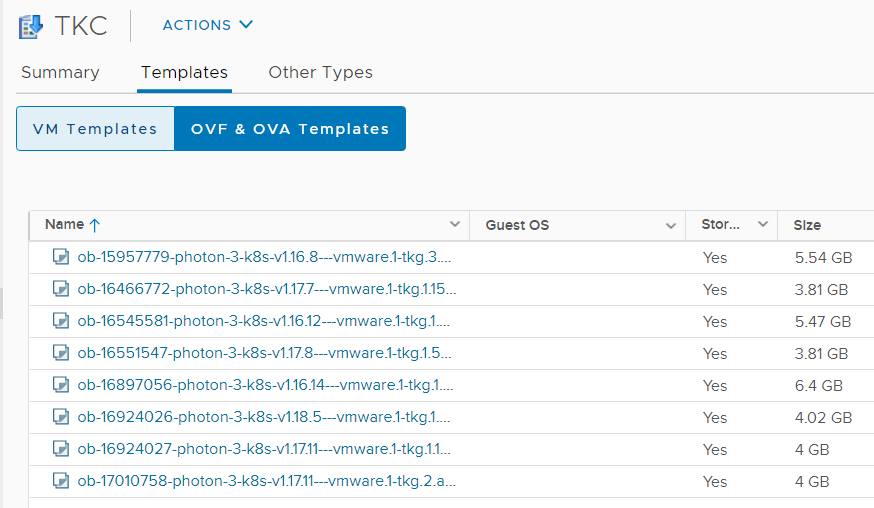Click the TKC content library icon
The height and width of the screenshot is (508, 874).
pos(31,26)
